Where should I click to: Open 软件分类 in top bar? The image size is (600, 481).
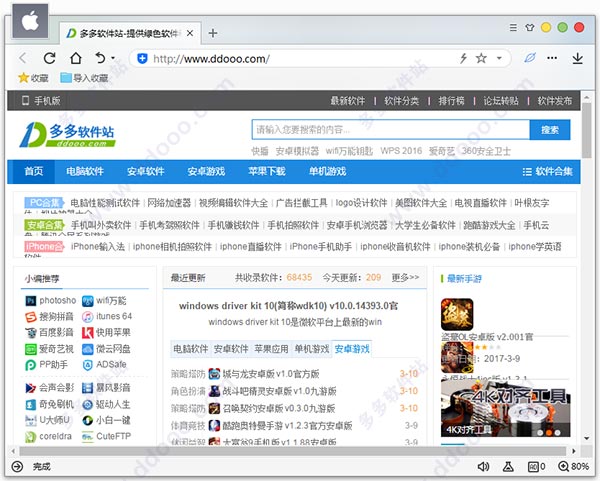pyautogui.click(x=401, y=101)
